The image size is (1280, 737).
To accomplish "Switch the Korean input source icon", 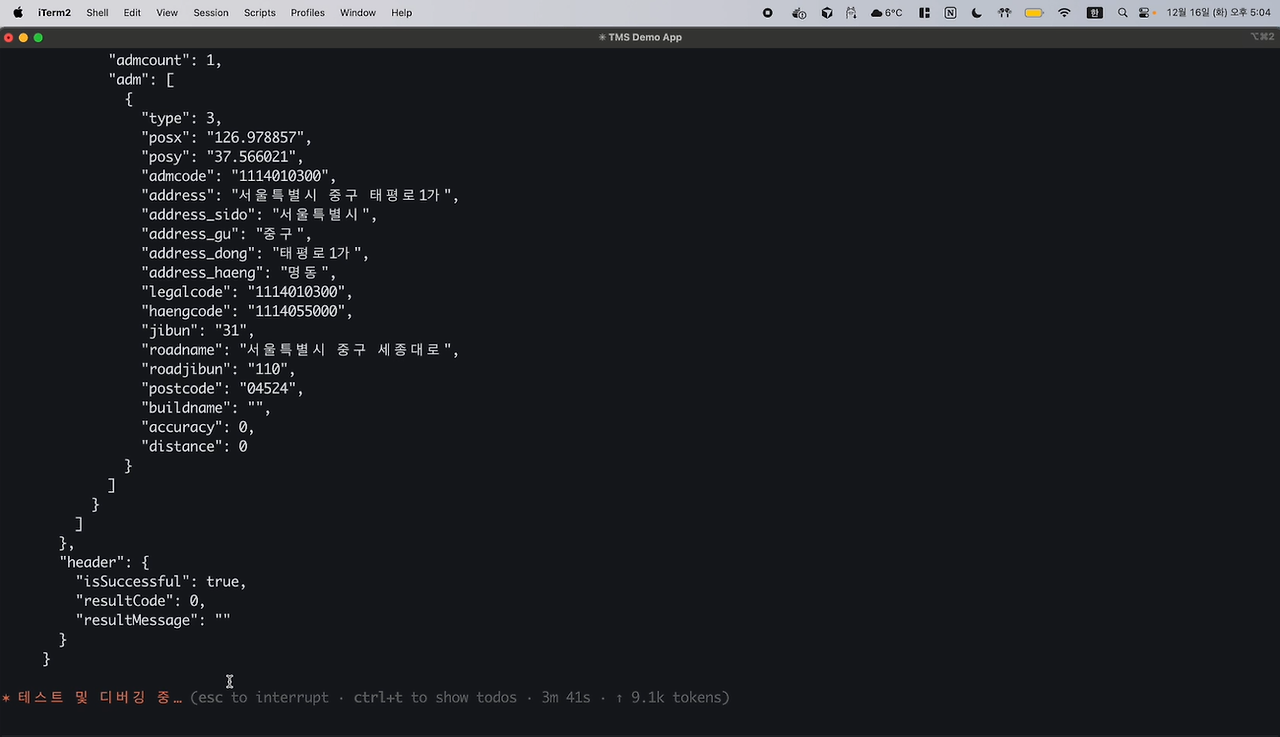I will pyautogui.click(x=1095, y=13).
